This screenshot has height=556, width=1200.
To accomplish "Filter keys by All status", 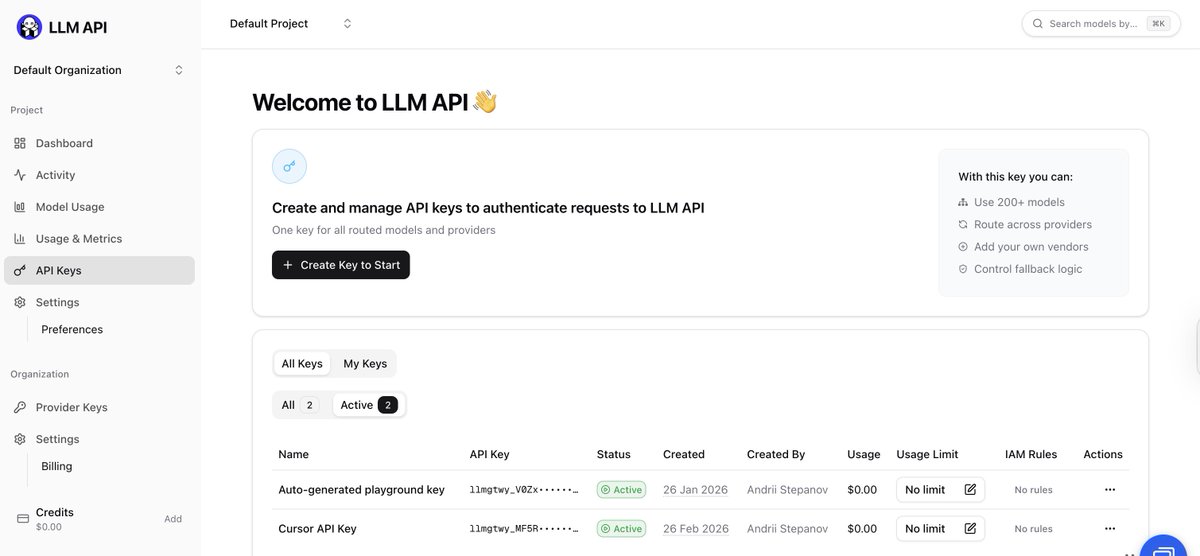I will [x=301, y=405].
